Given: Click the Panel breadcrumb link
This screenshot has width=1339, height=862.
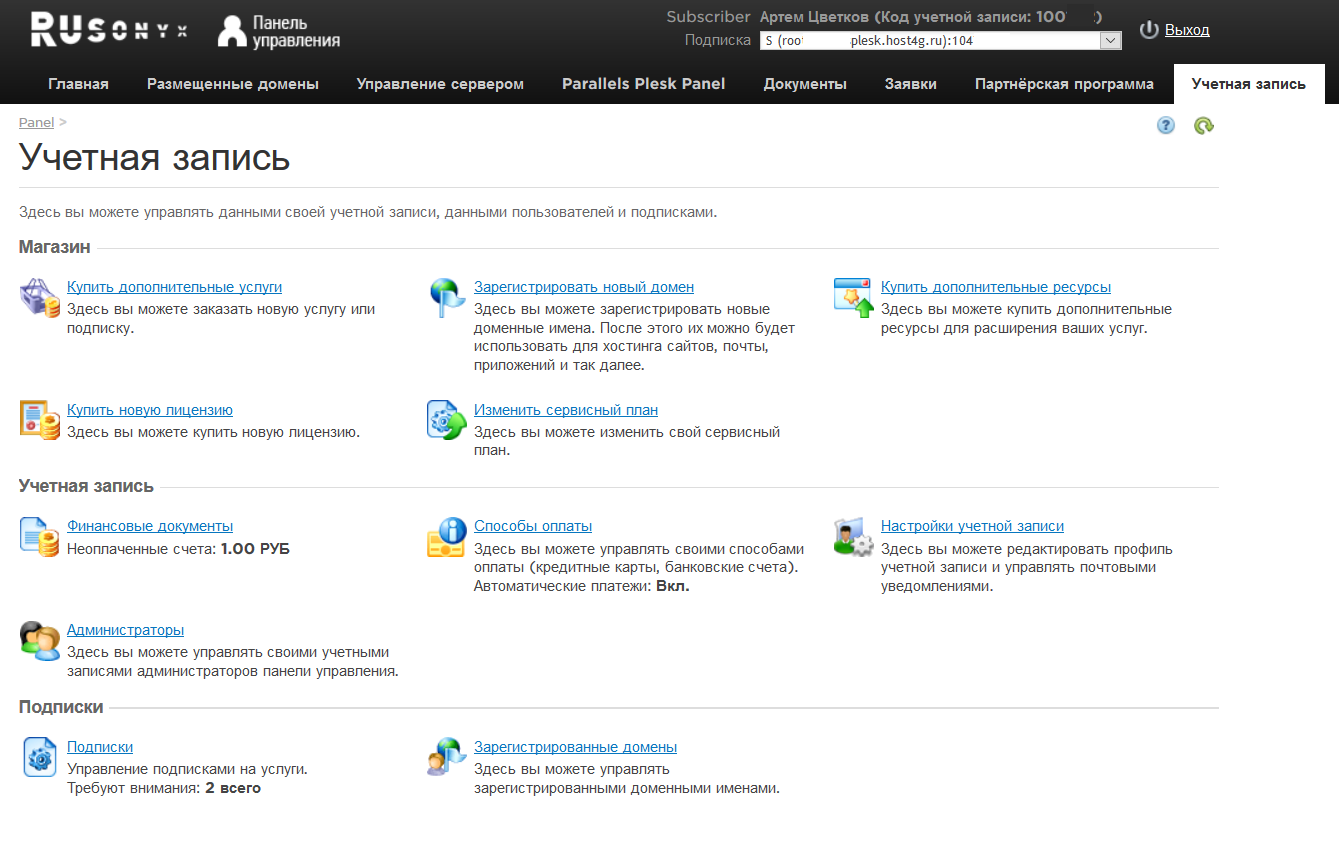Looking at the screenshot, I should pyautogui.click(x=36, y=122).
